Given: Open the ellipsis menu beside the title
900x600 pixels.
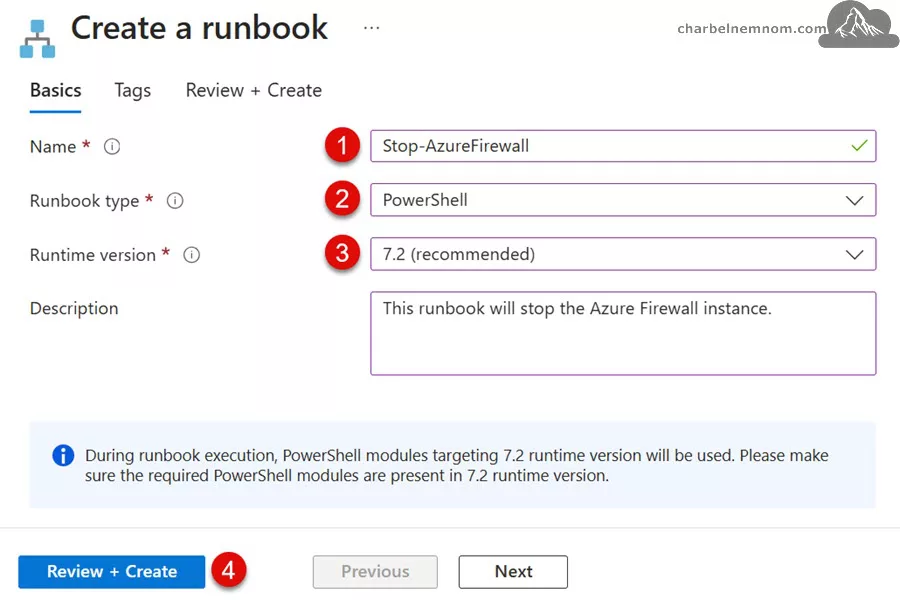Looking at the screenshot, I should click(372, 28).
